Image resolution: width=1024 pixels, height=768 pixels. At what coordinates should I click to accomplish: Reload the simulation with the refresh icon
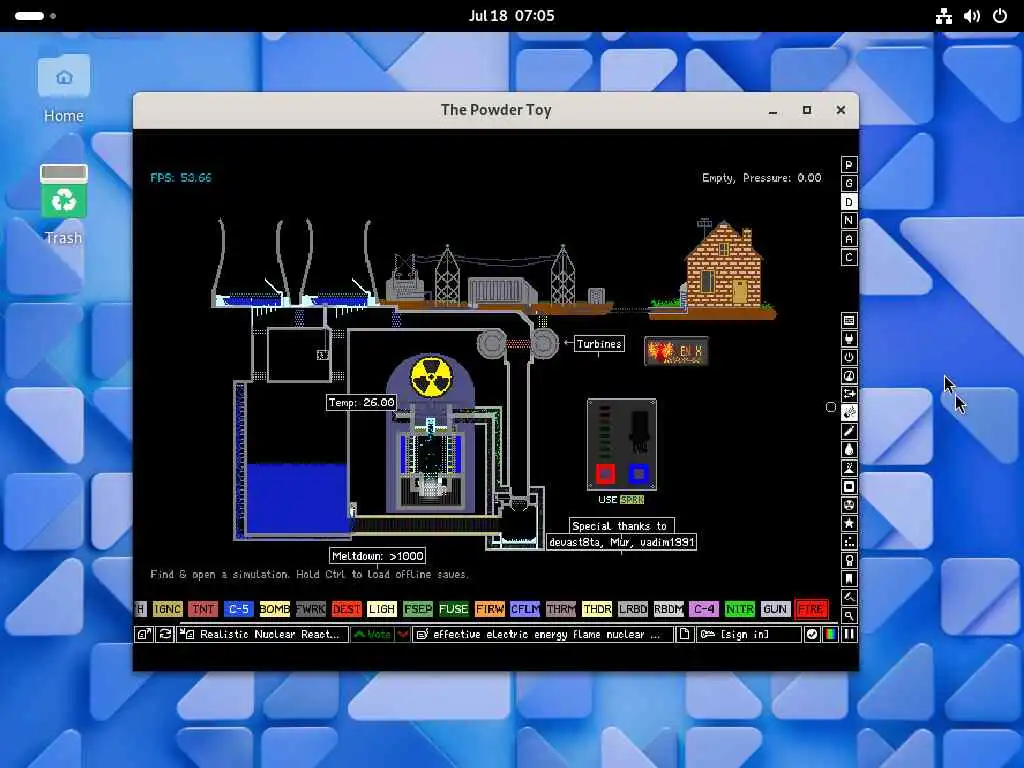pos(165,634)
